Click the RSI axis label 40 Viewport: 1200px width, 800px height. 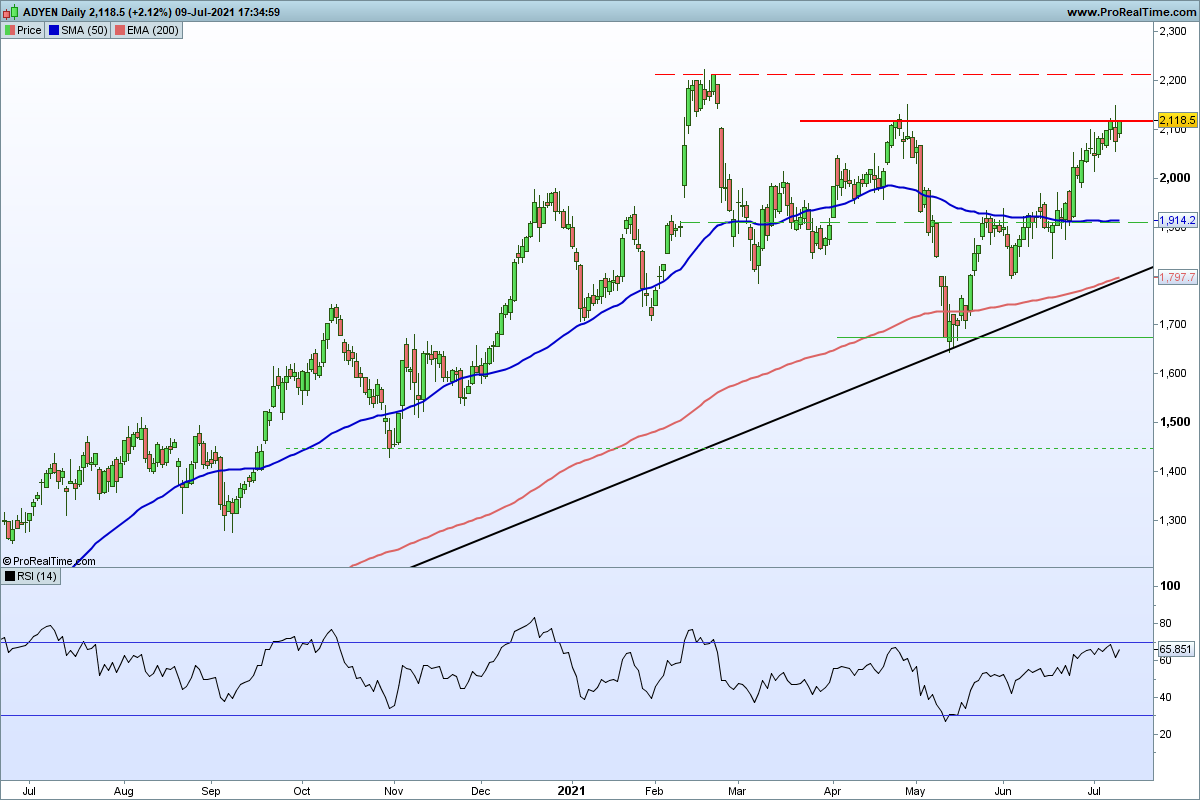click(1164, 697)
